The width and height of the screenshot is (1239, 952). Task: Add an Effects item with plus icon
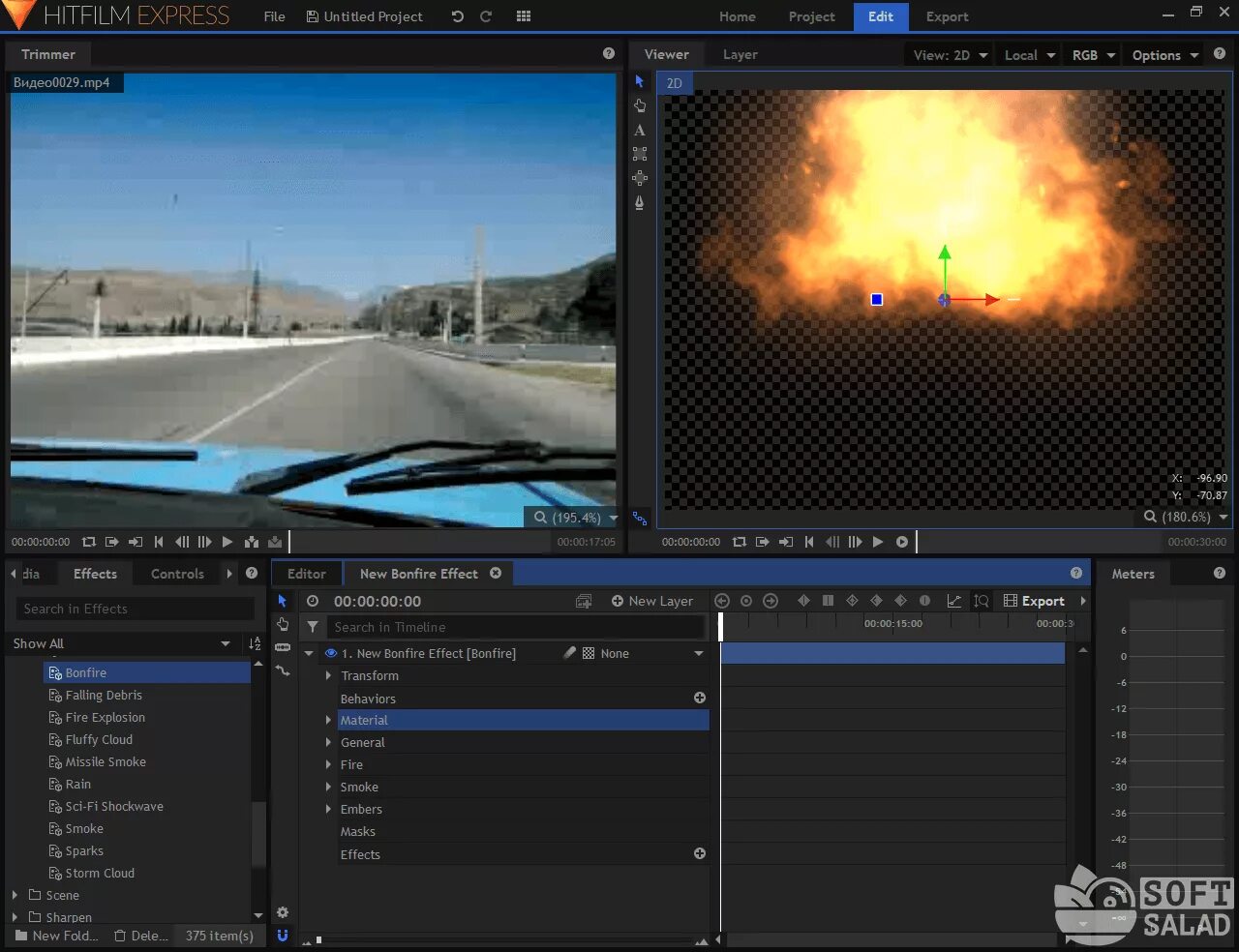click(700, 853)
